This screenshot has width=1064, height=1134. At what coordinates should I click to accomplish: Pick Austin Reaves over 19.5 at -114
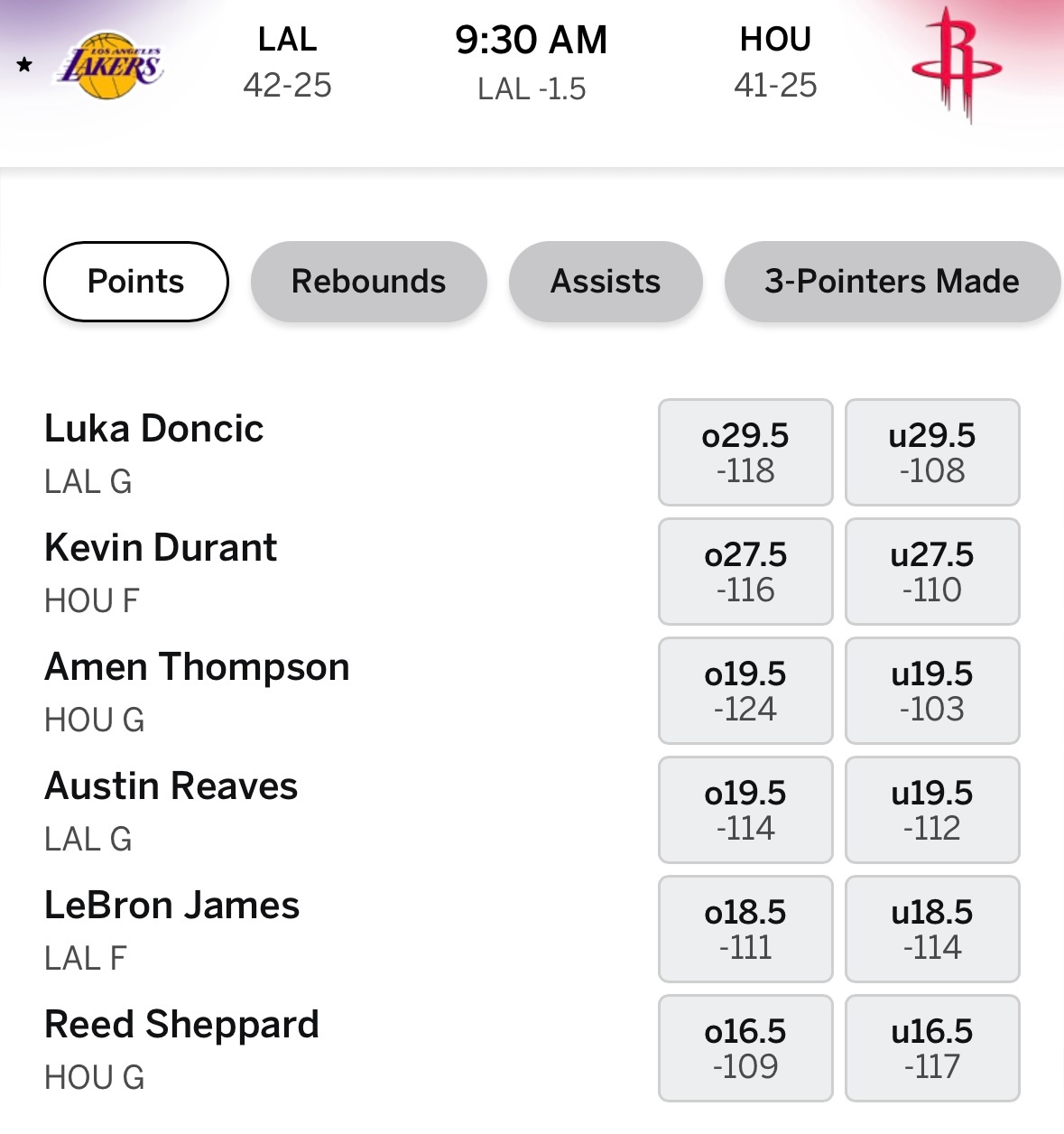point(745,810)
